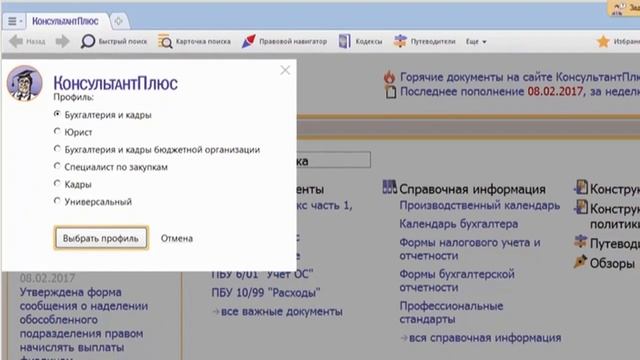640x360 pixels.
Task: Switch to the КонсультантПлюс tab
Action: point(65,21)
